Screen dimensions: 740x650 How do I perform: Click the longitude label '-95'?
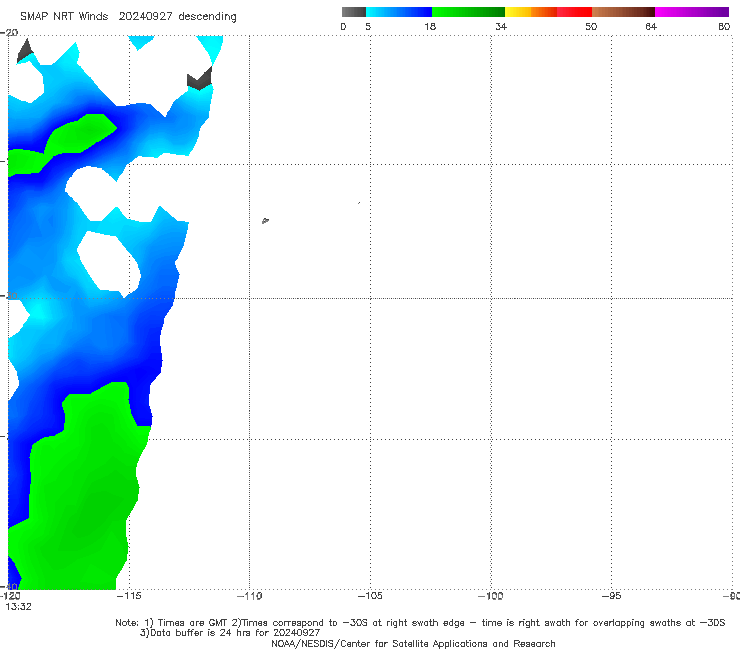point(611,596)
